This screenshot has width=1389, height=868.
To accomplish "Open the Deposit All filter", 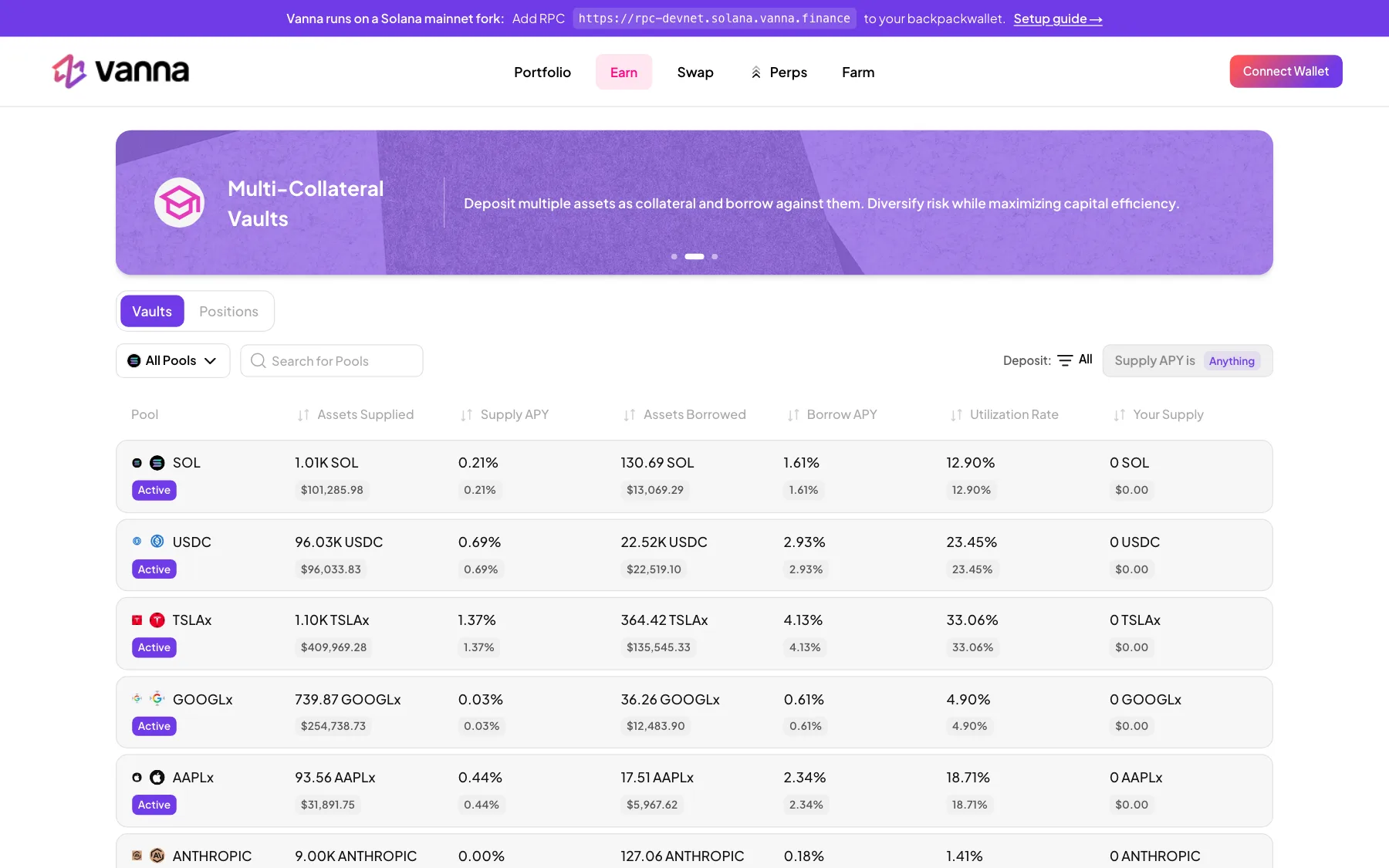I will point(1076,360).
